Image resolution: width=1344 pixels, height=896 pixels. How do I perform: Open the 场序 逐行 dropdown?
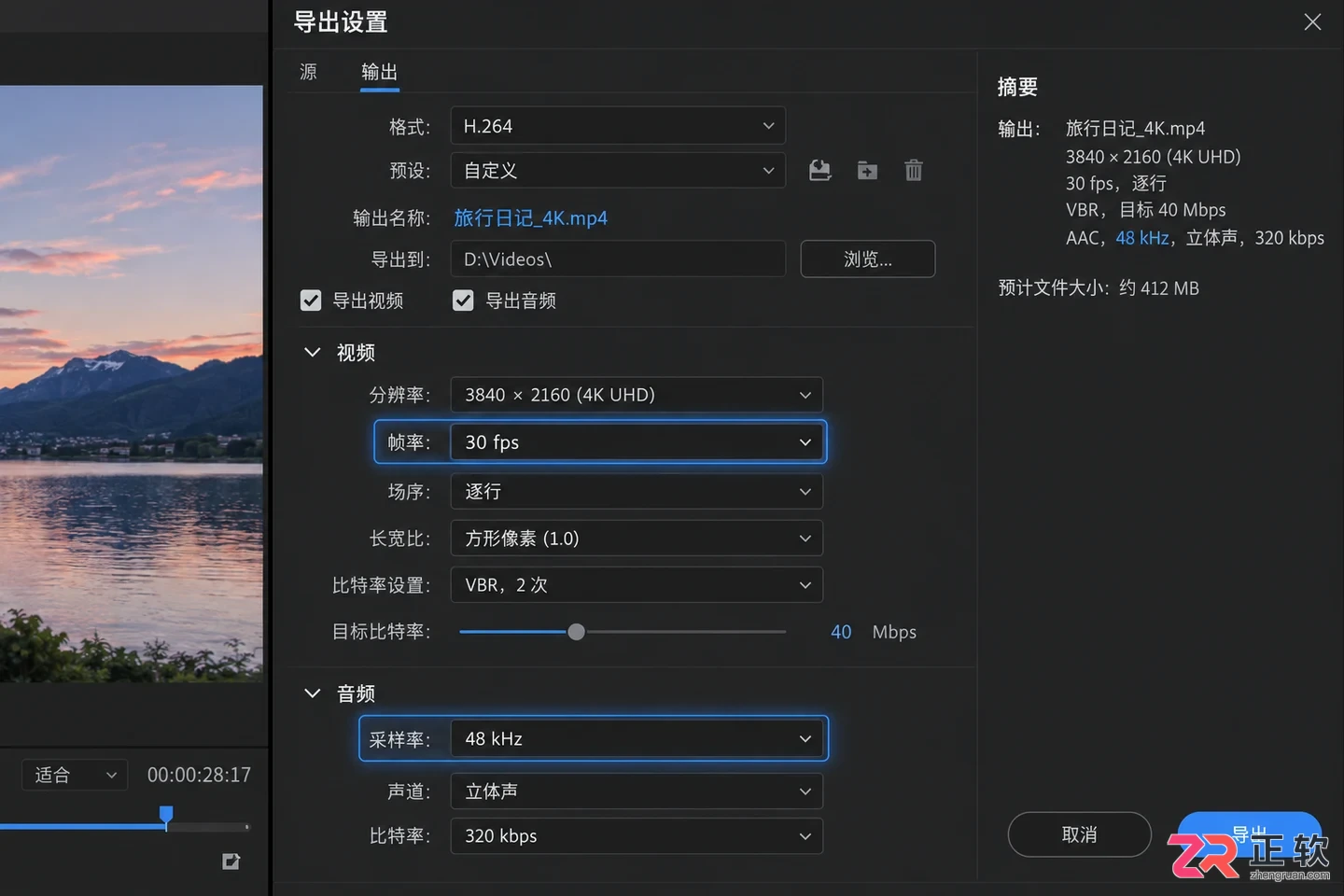click(x=637, y=492)
